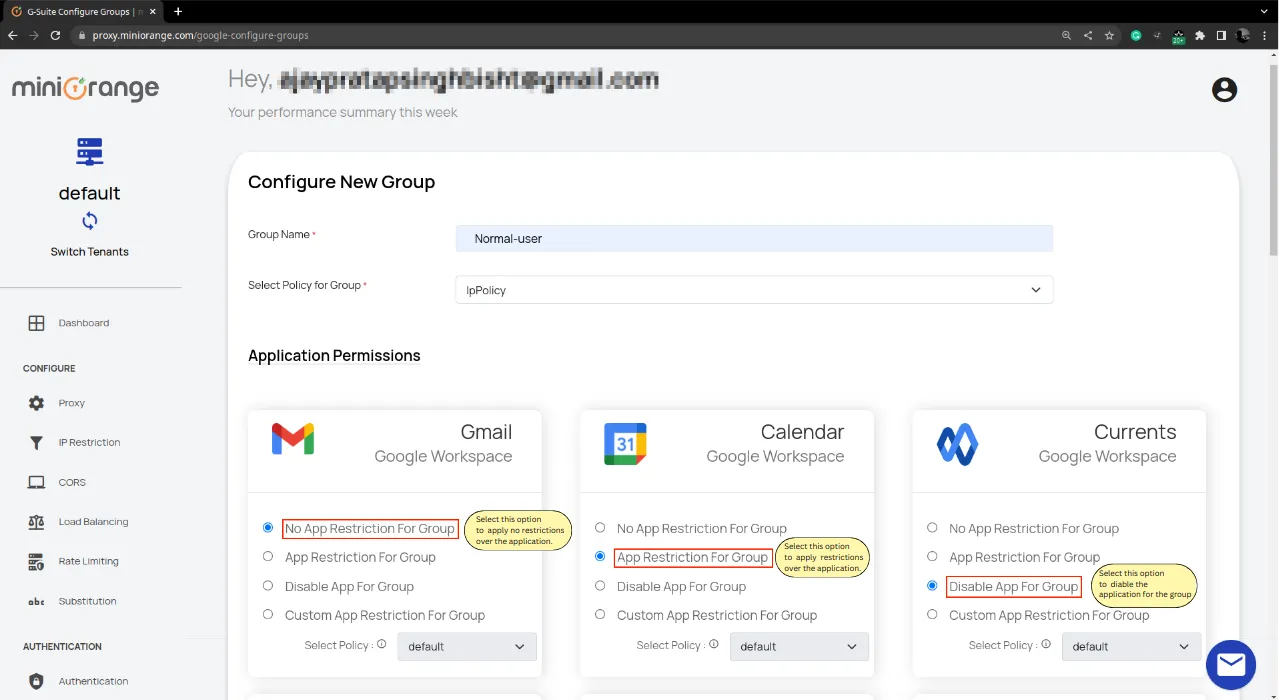Open Proxy in the sidebar

(72, 403)
